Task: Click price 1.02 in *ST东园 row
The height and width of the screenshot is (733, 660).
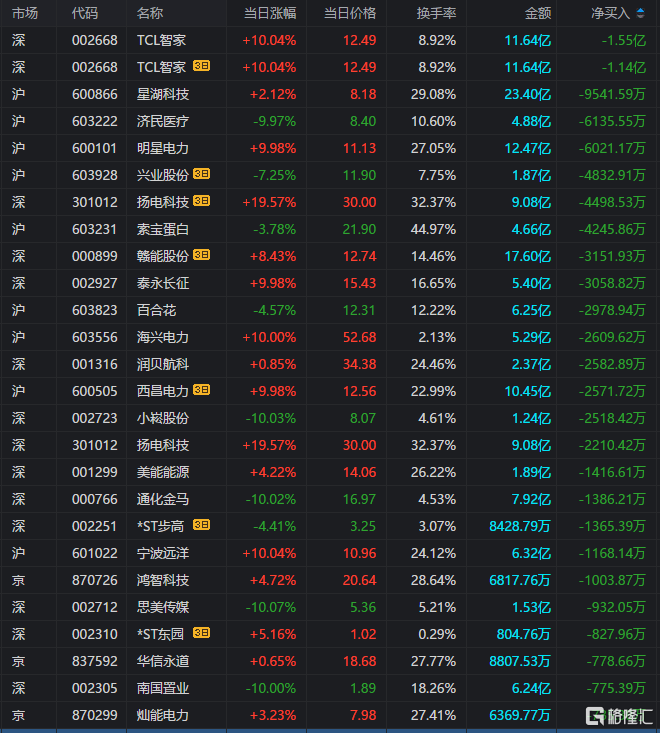Action: pos(363,634)
